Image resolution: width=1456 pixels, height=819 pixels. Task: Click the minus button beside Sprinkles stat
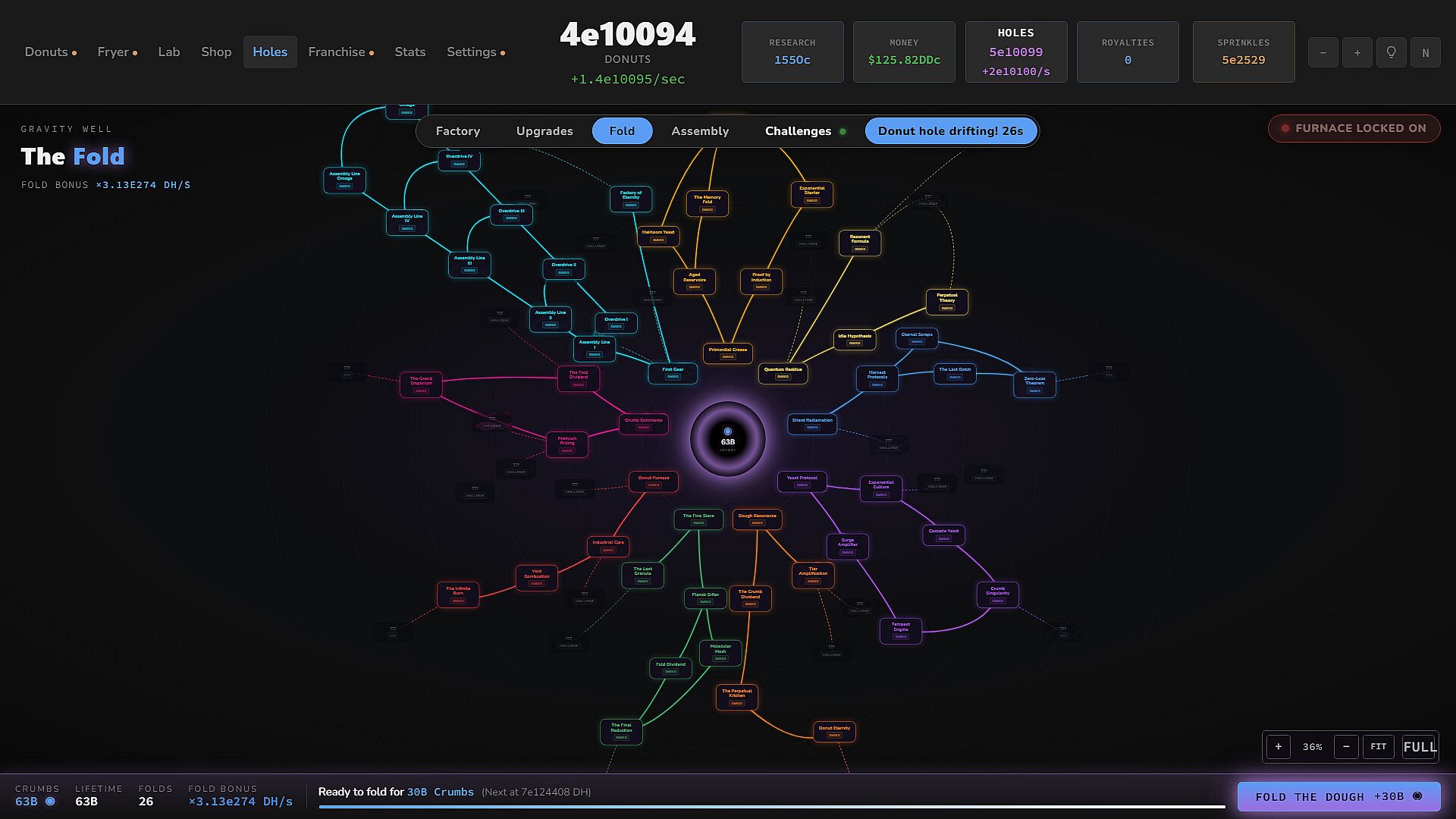click(x=1323, y=52)
